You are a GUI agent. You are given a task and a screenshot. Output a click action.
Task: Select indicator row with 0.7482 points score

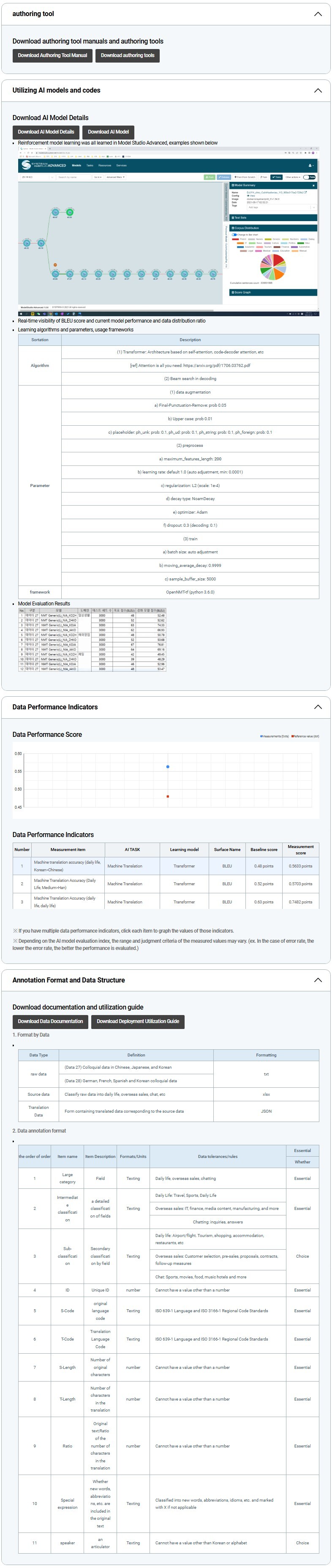click(x=165, y=902)
